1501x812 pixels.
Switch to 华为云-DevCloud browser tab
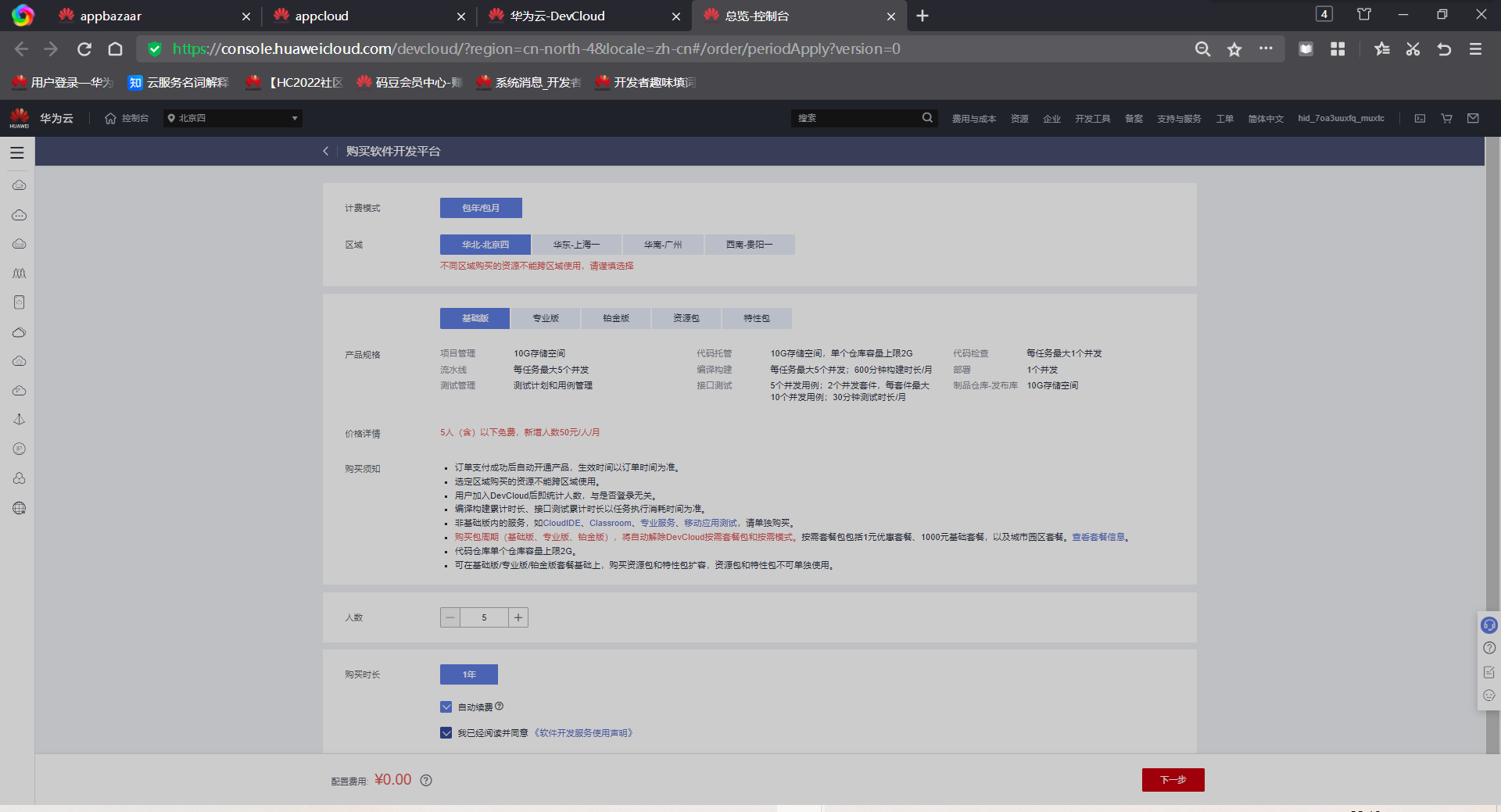coord(582,16)
